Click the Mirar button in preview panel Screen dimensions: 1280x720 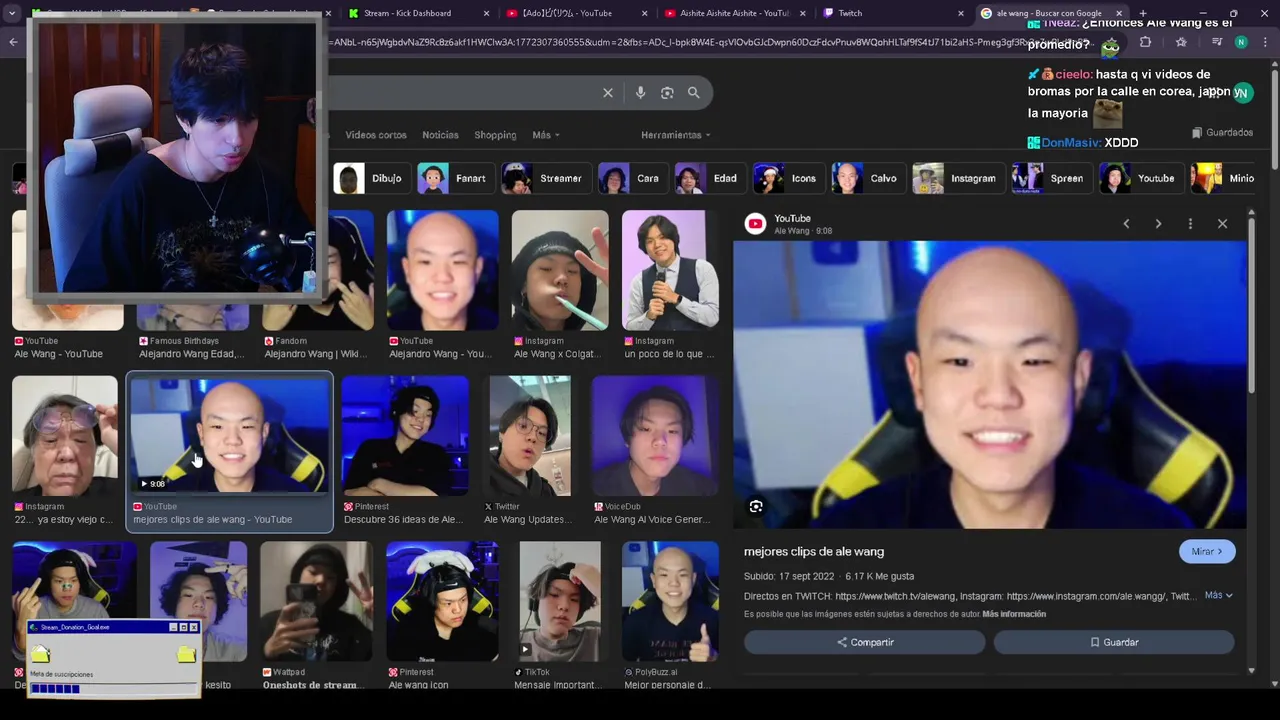click(x=1207, y=551)
